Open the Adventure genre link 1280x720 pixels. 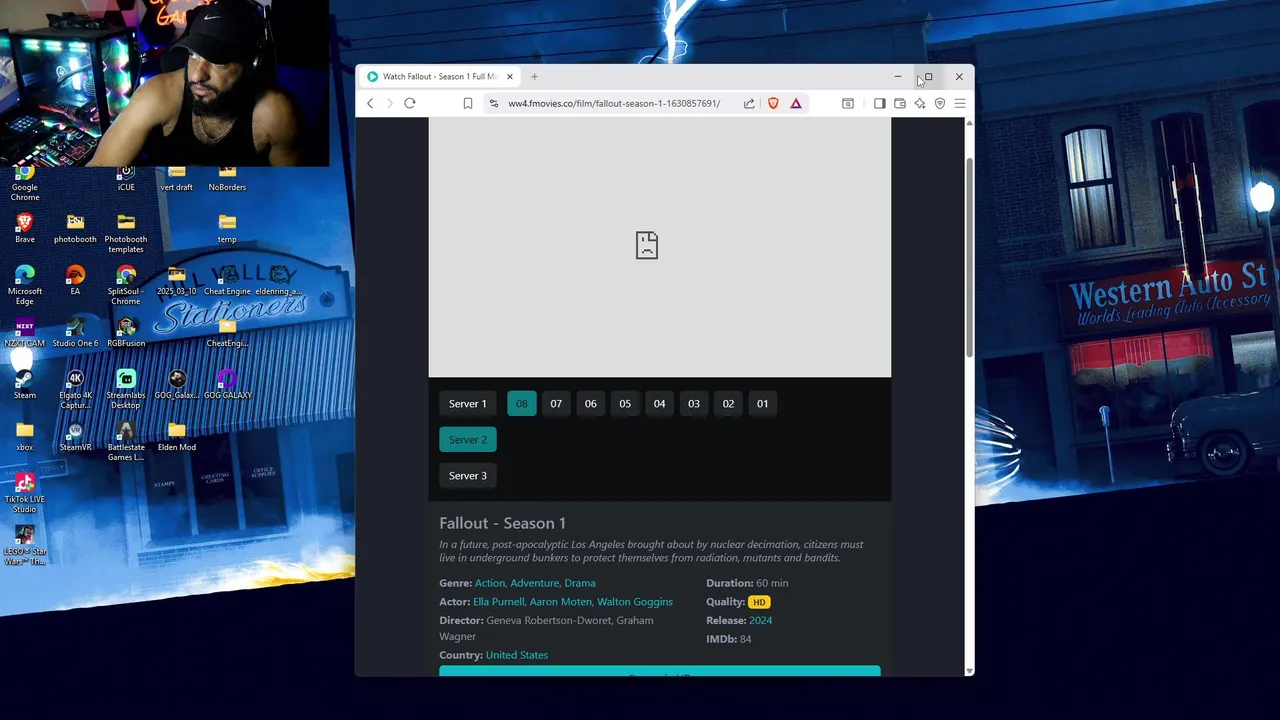pos(534,583)
